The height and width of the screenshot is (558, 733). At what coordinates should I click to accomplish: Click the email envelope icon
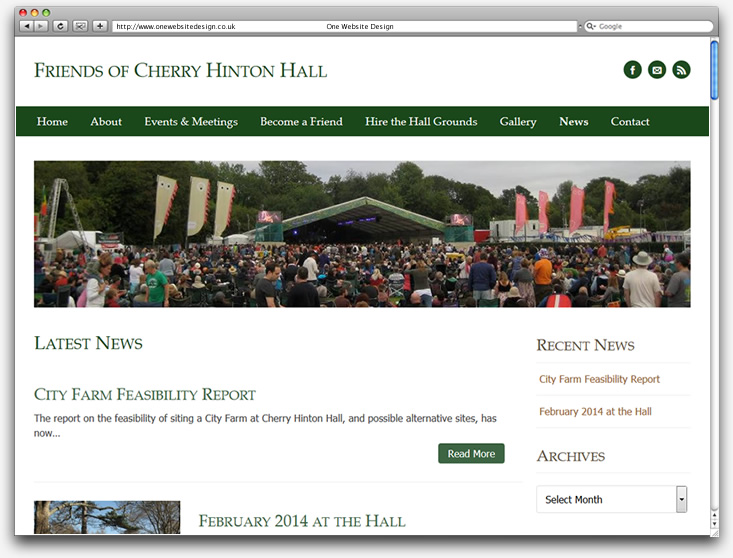tap(657, 70)
